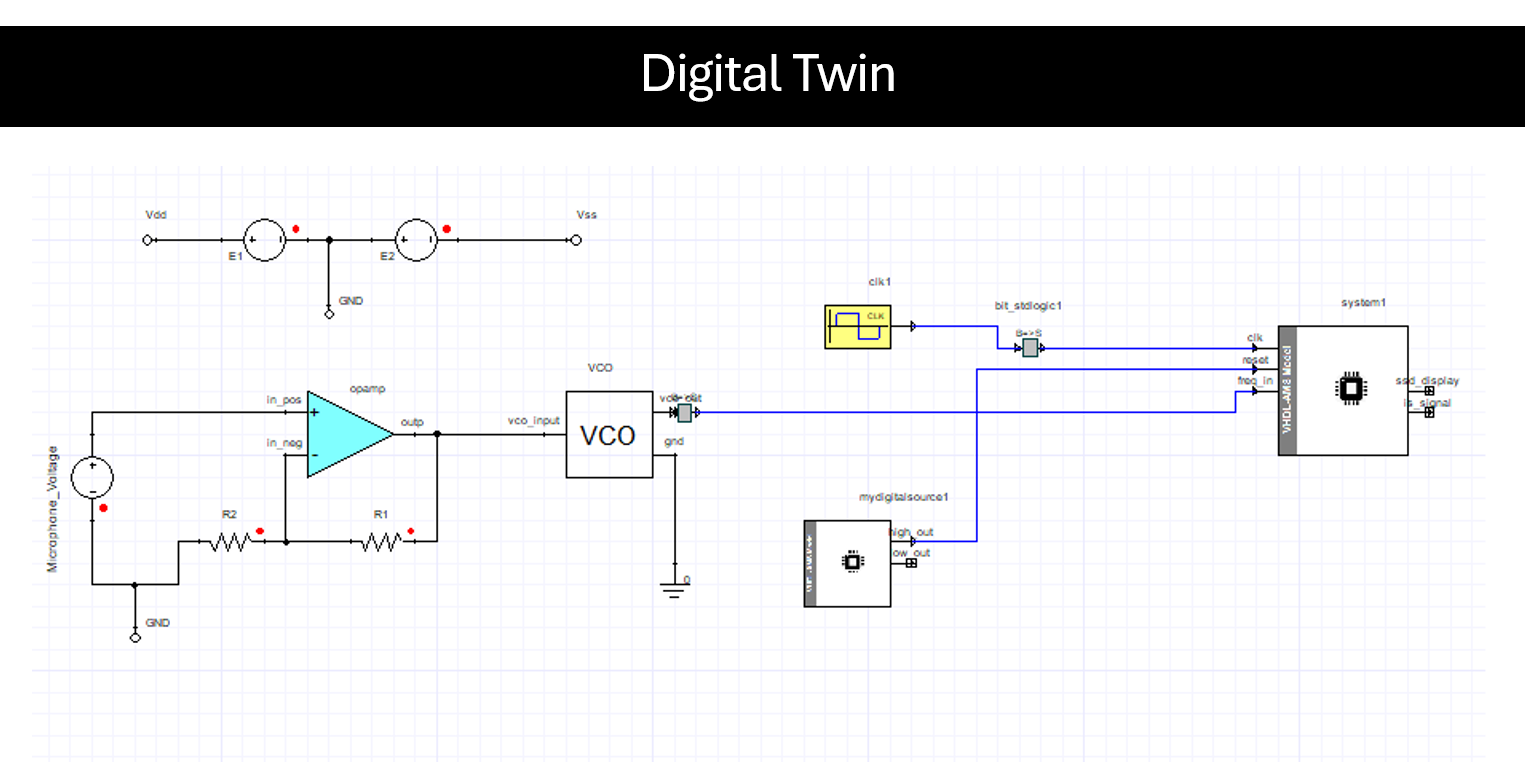Select resistor R1

coord(381,542)
